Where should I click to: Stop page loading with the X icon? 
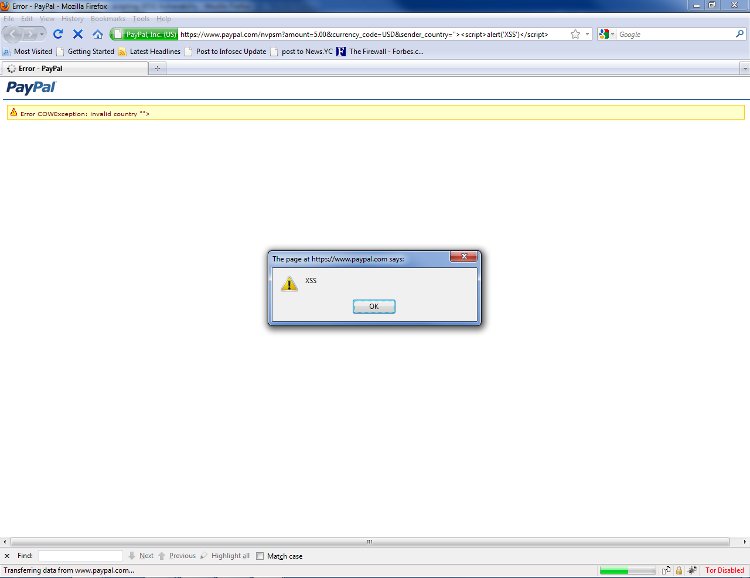[77, 34]
